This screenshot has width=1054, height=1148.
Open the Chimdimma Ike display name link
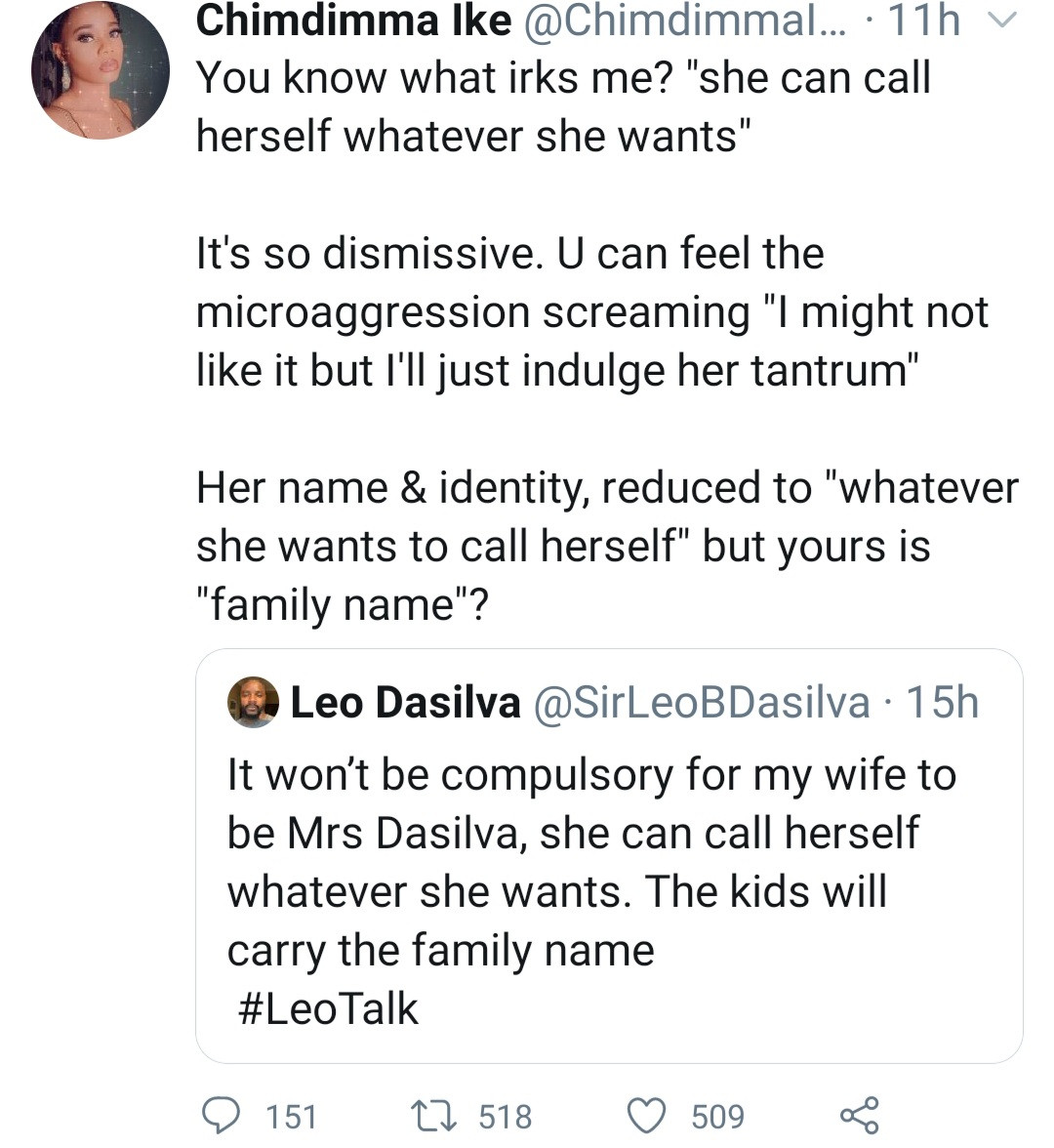click(x=353, y=21)
